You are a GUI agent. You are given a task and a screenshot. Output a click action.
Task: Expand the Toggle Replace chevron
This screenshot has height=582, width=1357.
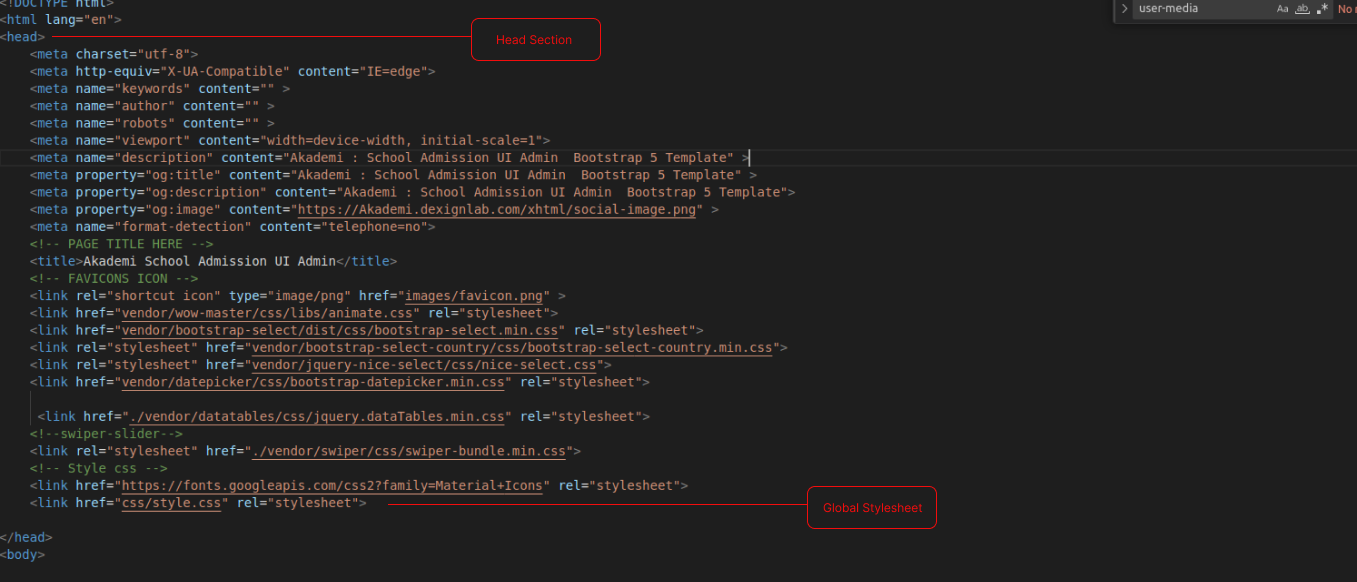(x=1125, y=9)
